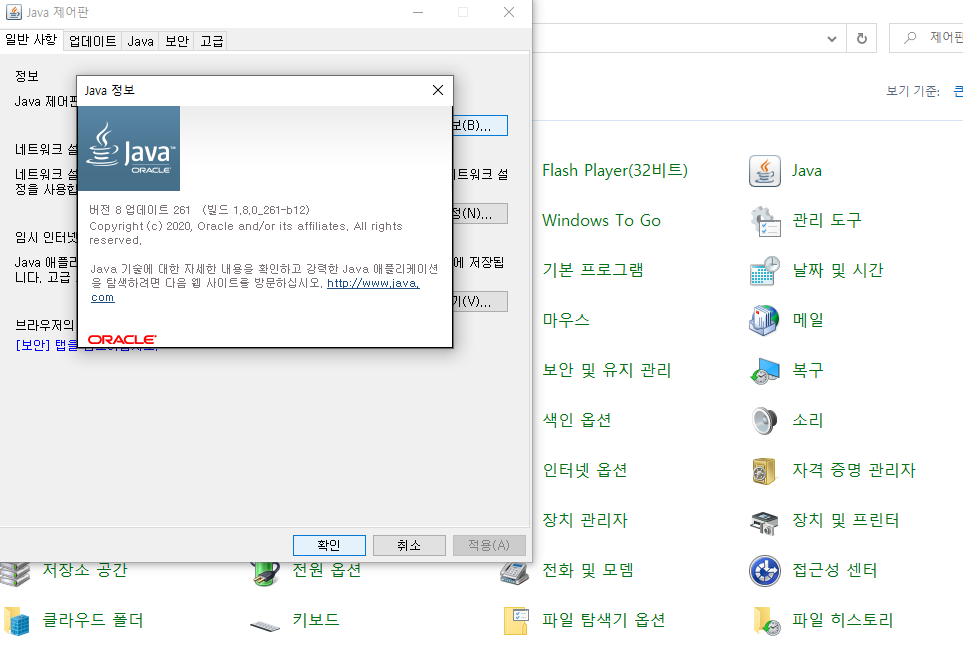
Task: Open the 접근성 센터 icon
Action: (765, 571)
